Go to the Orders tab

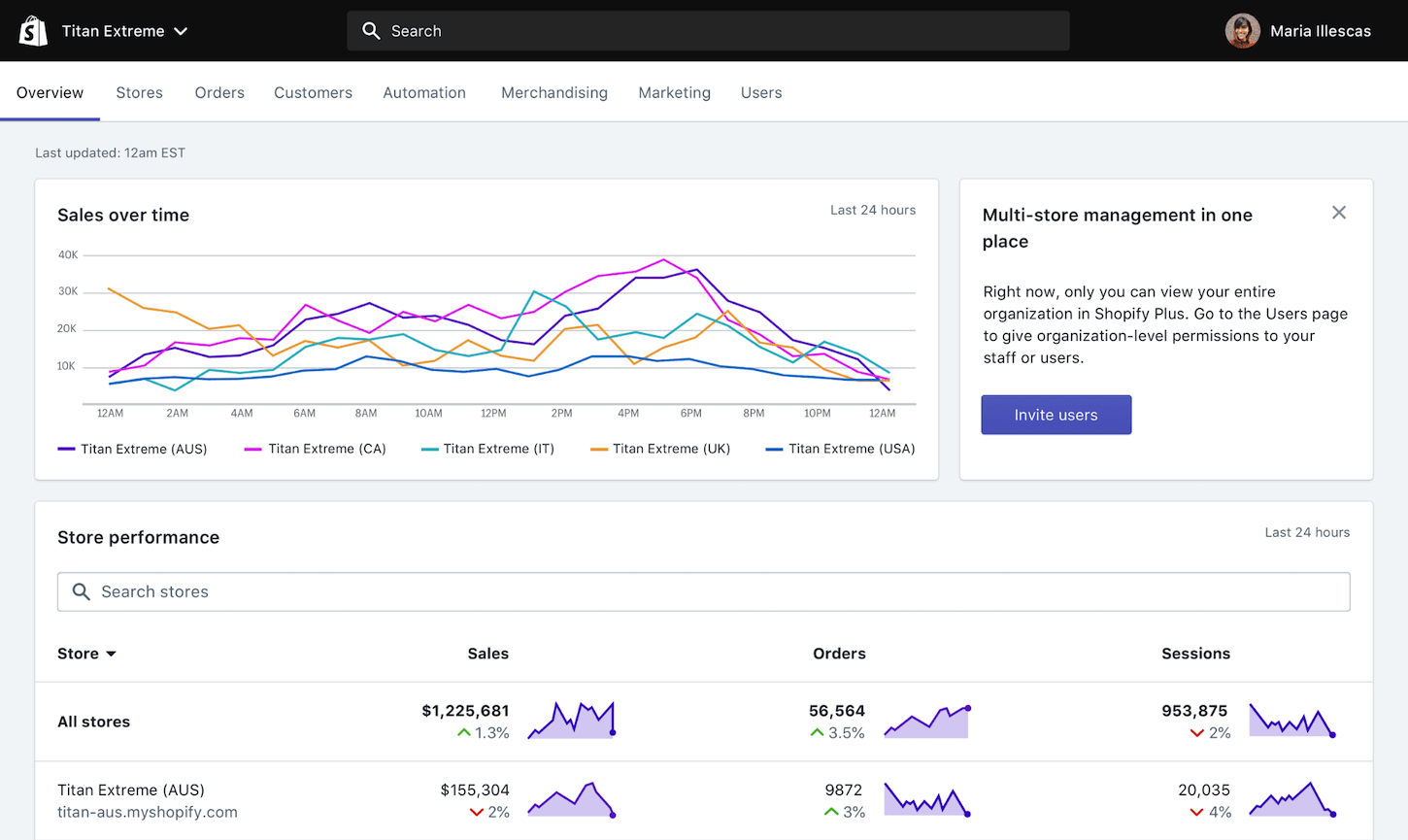[219, 92]
